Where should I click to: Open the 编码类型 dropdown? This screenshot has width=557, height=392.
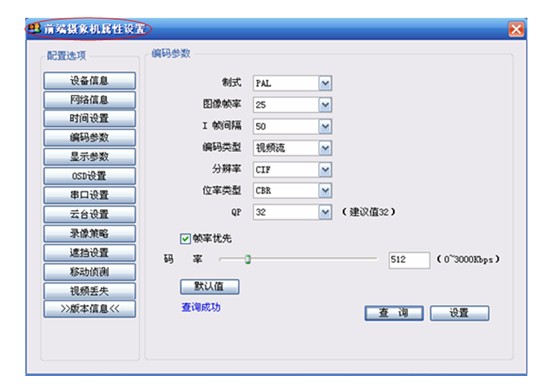click(325, 148)
